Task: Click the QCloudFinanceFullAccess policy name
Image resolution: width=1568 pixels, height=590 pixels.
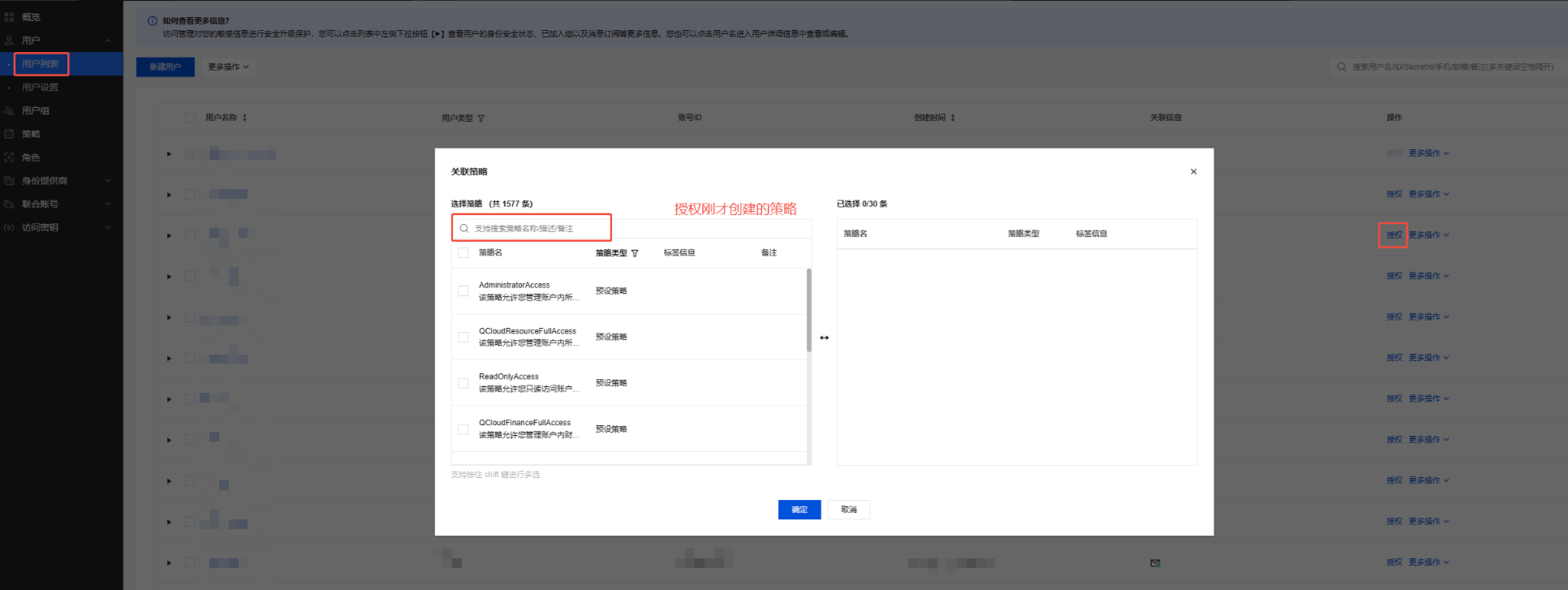Action: [x=525, y=423]
